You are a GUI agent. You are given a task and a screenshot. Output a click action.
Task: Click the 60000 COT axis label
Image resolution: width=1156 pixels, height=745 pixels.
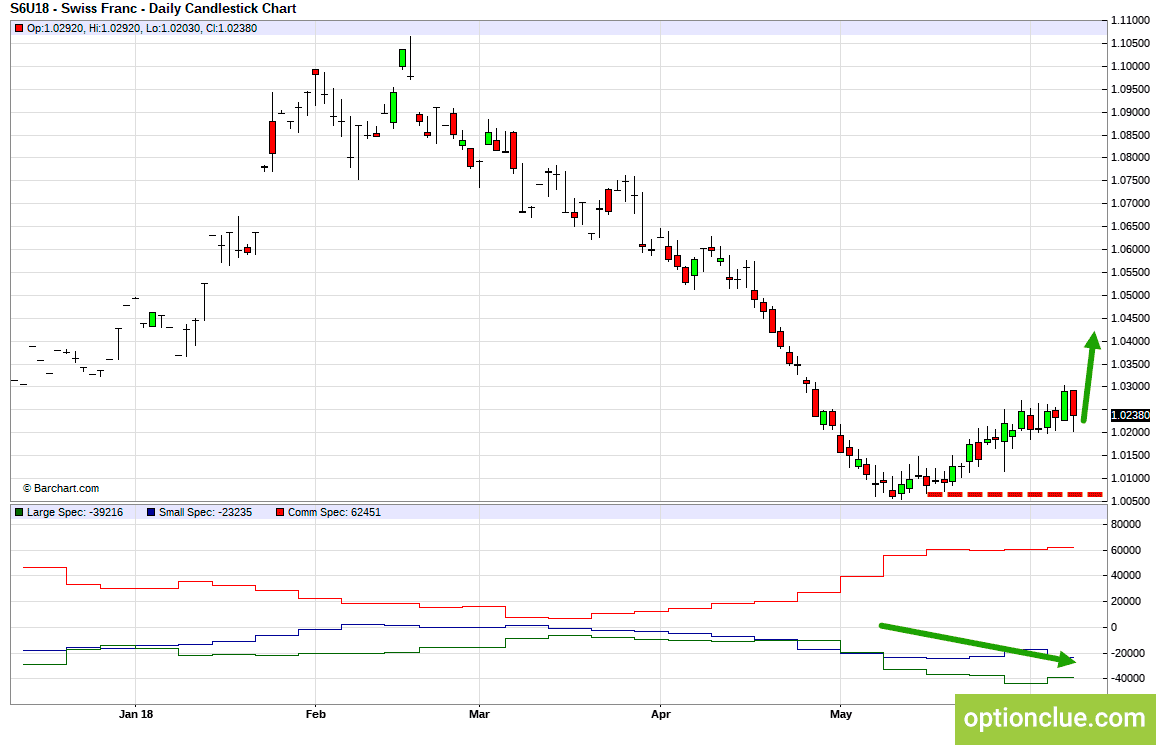(1126, 550)
